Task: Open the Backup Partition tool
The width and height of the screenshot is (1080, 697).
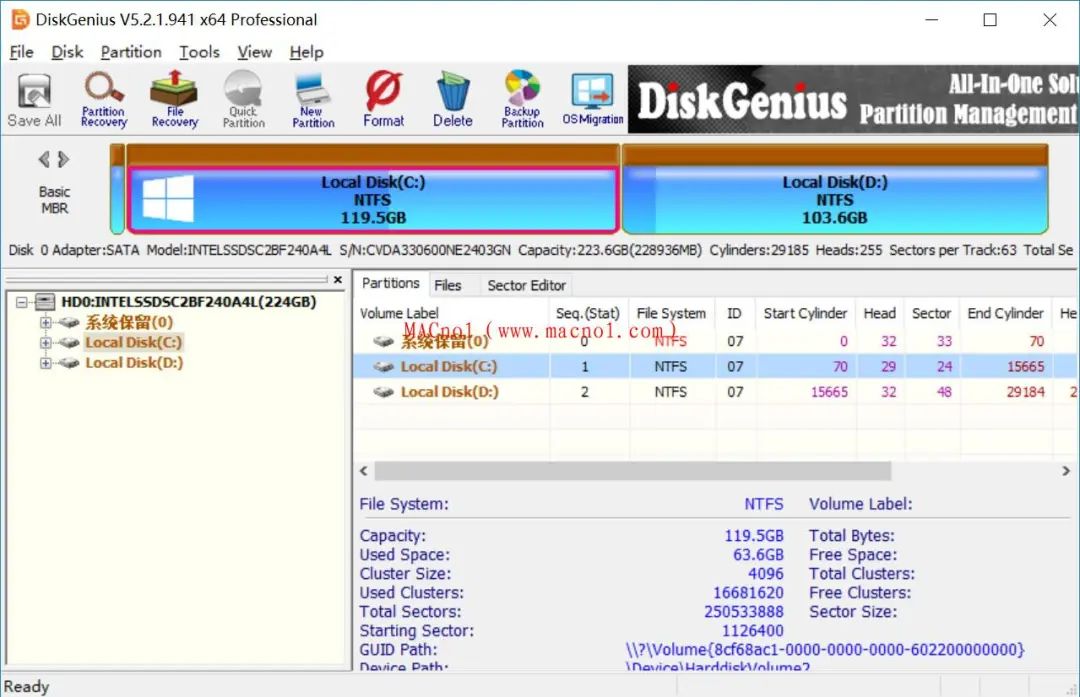Action: (522, 101)
